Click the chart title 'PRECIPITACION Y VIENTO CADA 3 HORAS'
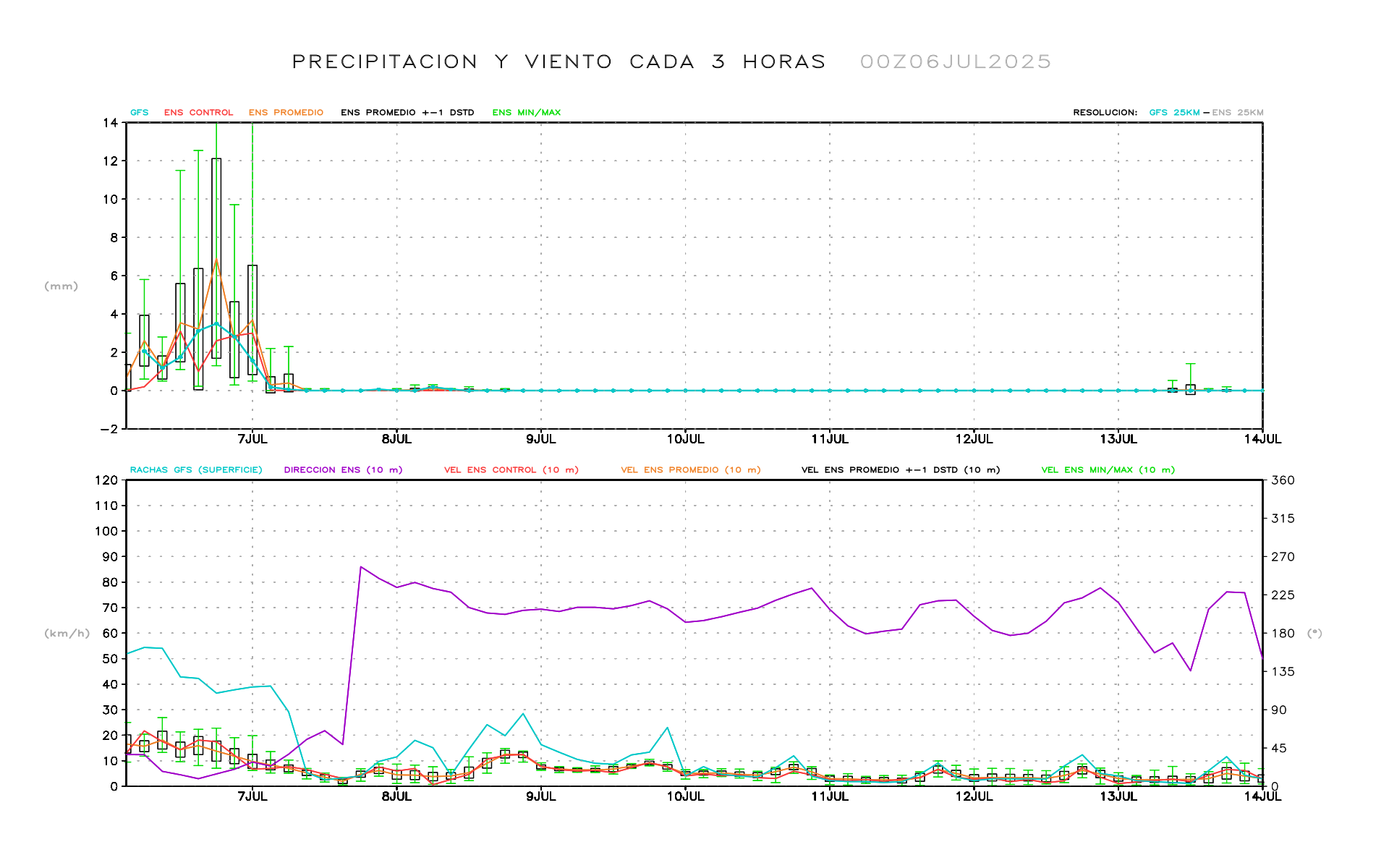 point(558,61)
